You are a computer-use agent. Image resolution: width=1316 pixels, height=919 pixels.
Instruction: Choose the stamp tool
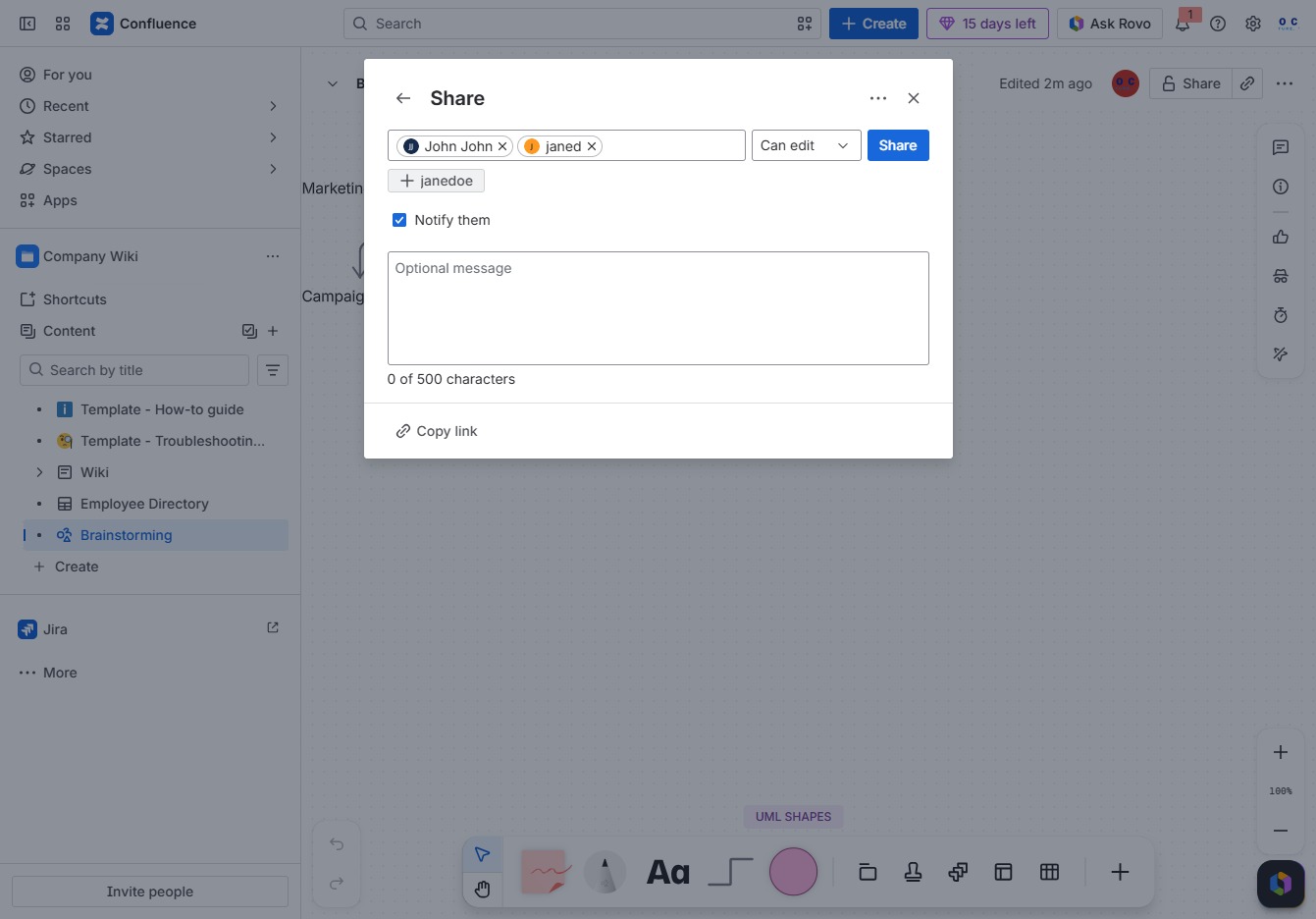point(913,872)
